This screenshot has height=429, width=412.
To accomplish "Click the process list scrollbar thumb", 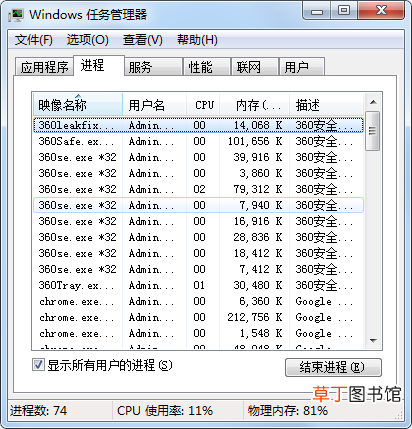I will [373, 131].
